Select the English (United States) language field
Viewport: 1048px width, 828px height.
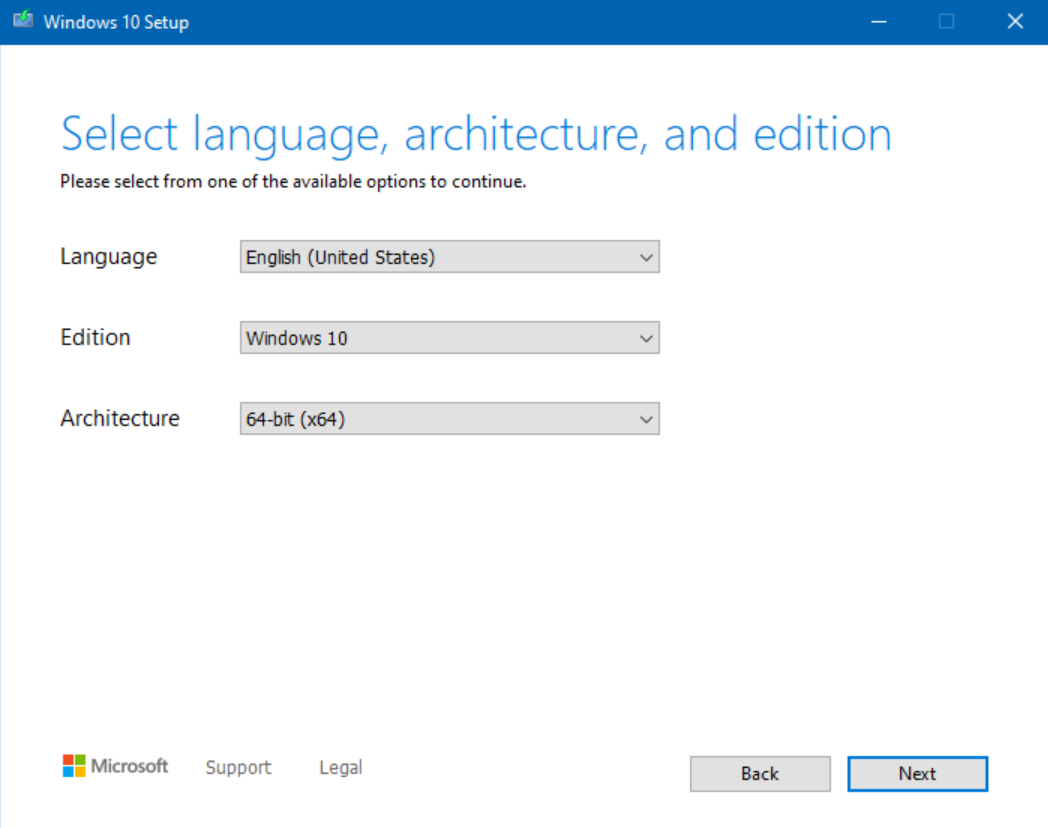pyautogui.click(x=400, y=257)
